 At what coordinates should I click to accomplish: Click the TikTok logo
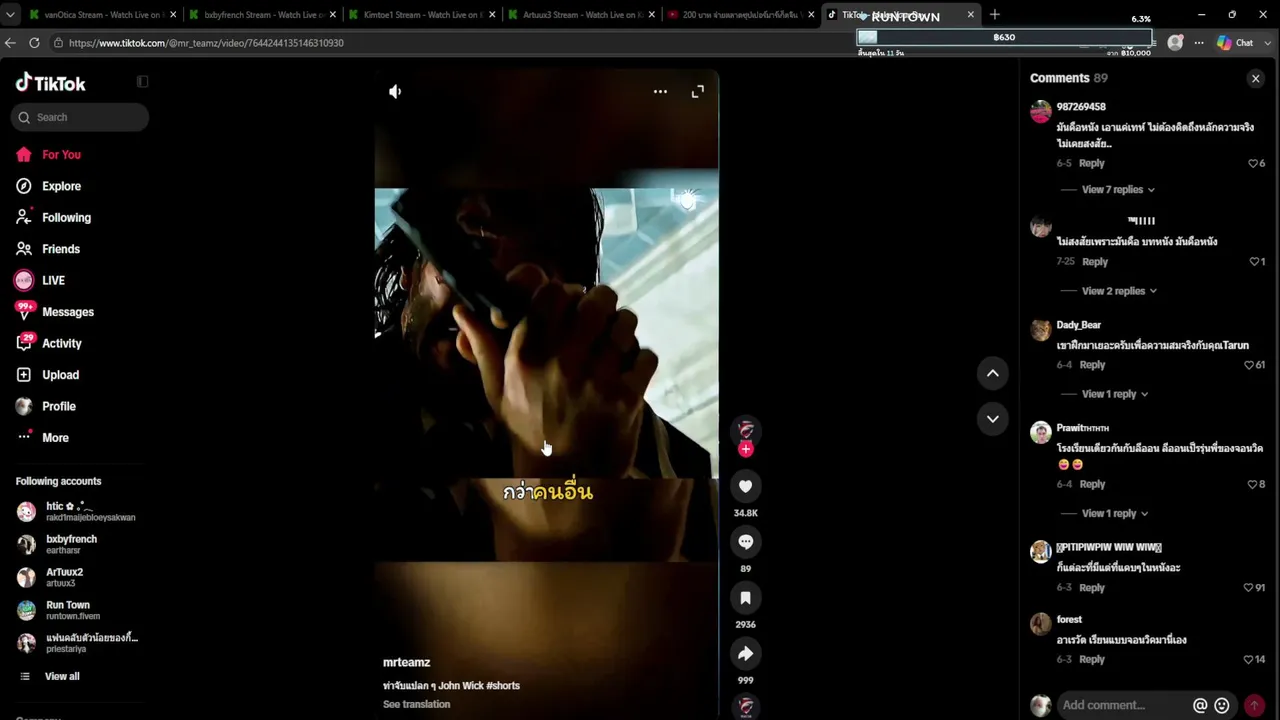click(x=51, y=83)
